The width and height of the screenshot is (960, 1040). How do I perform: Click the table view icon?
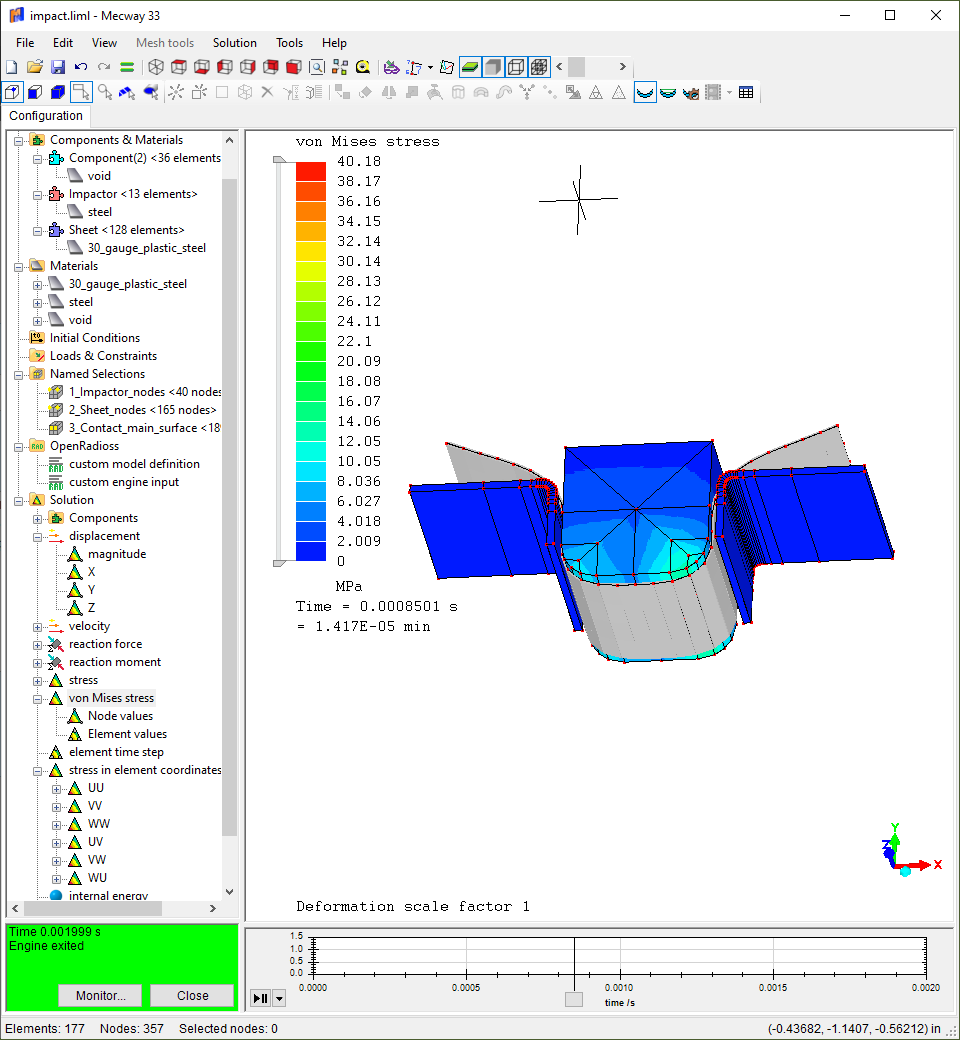[x=746, y=92]
